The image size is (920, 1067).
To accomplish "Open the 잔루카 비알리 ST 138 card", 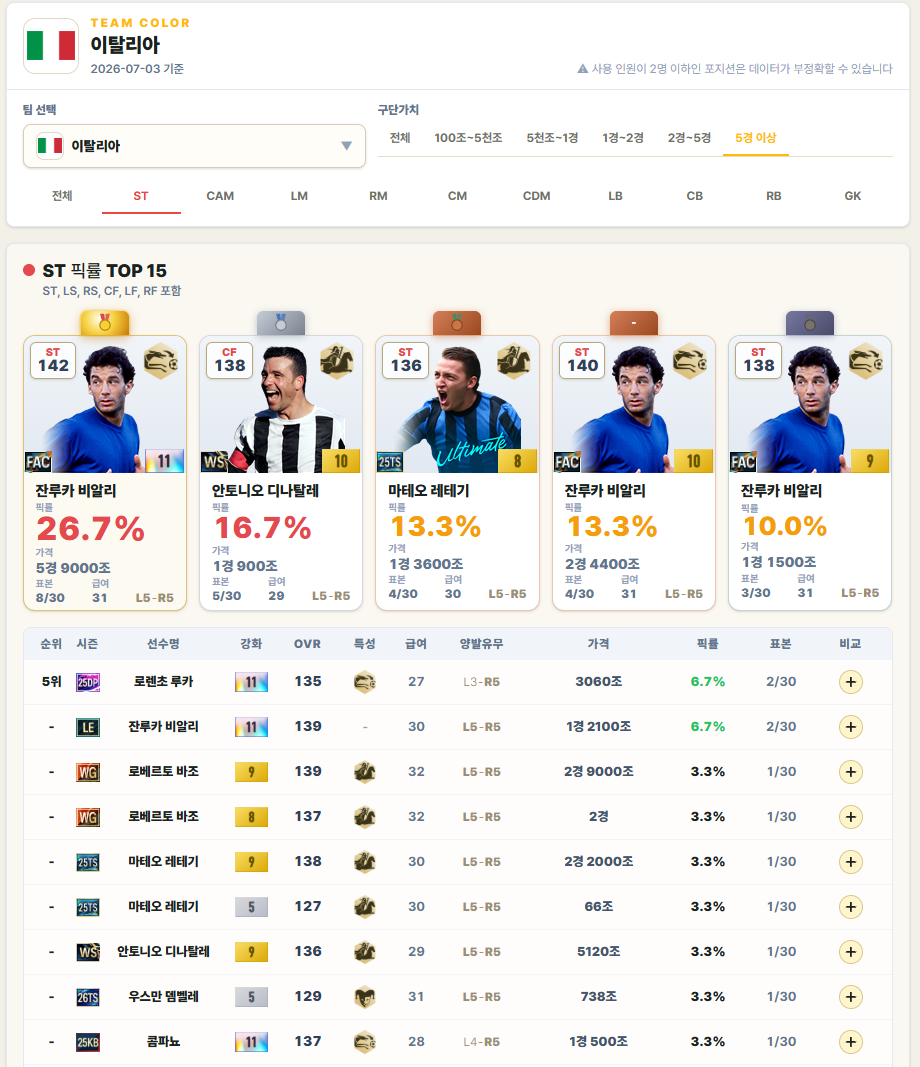I will tap(810, 473).
